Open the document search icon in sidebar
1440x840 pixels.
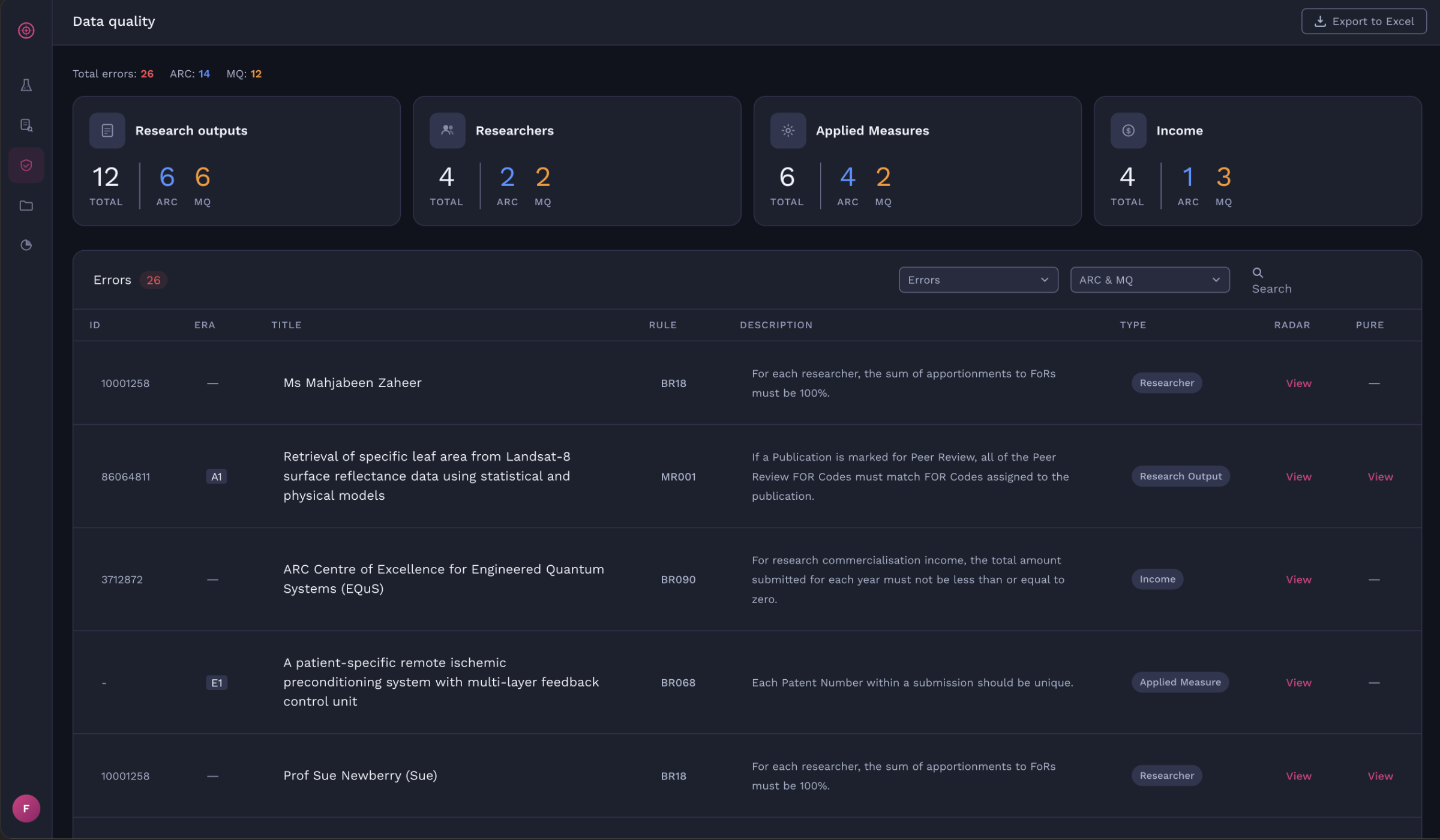26,125
